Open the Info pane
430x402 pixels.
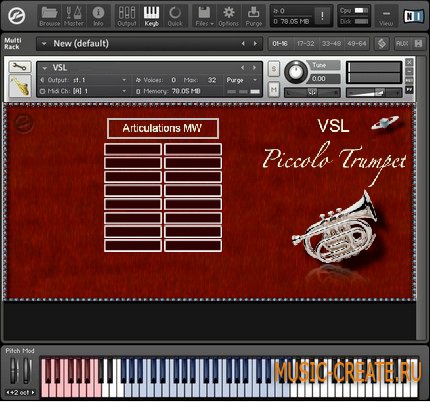click(98, 16)
